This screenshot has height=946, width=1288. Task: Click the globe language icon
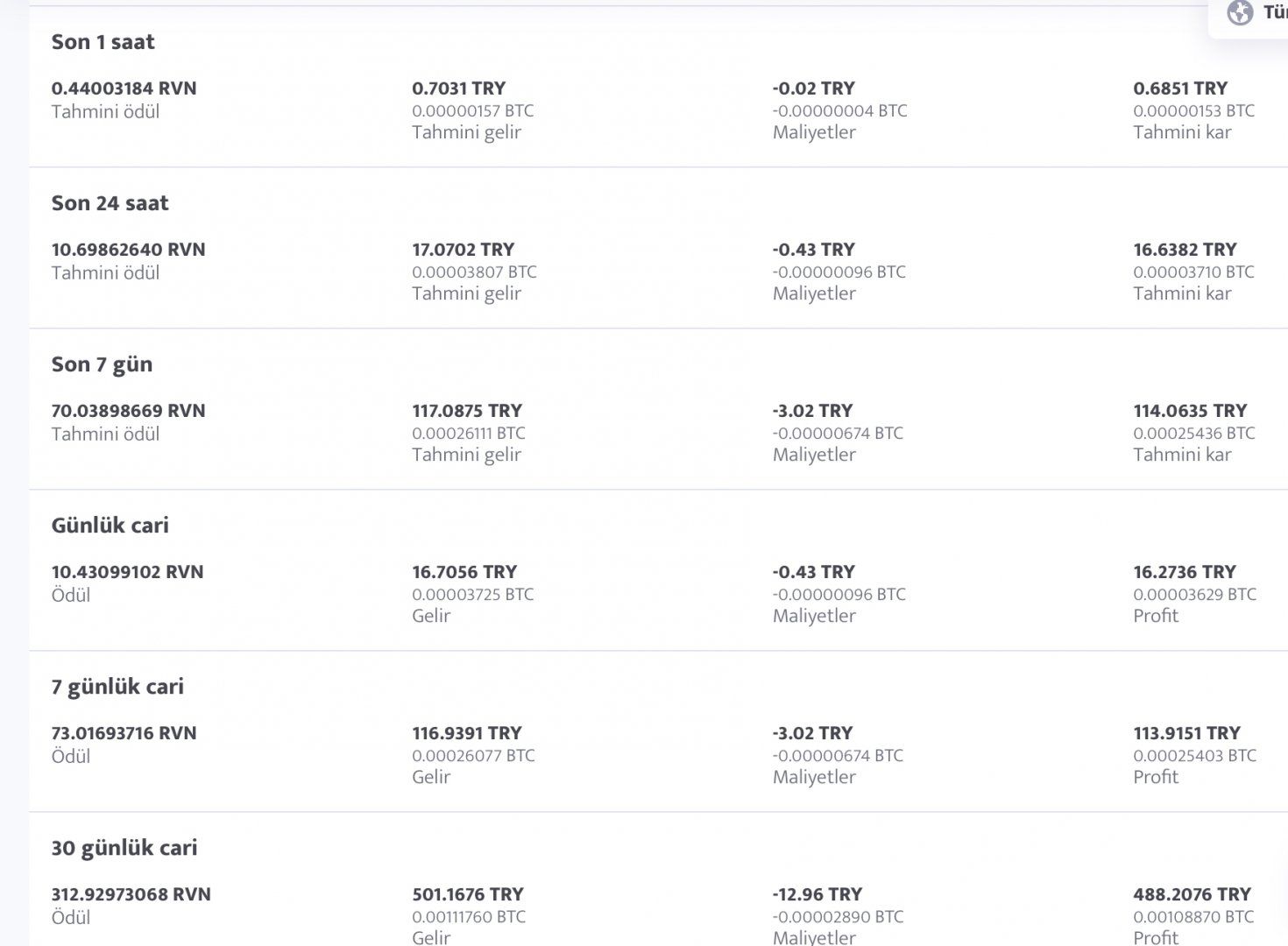pos(1240,13)
